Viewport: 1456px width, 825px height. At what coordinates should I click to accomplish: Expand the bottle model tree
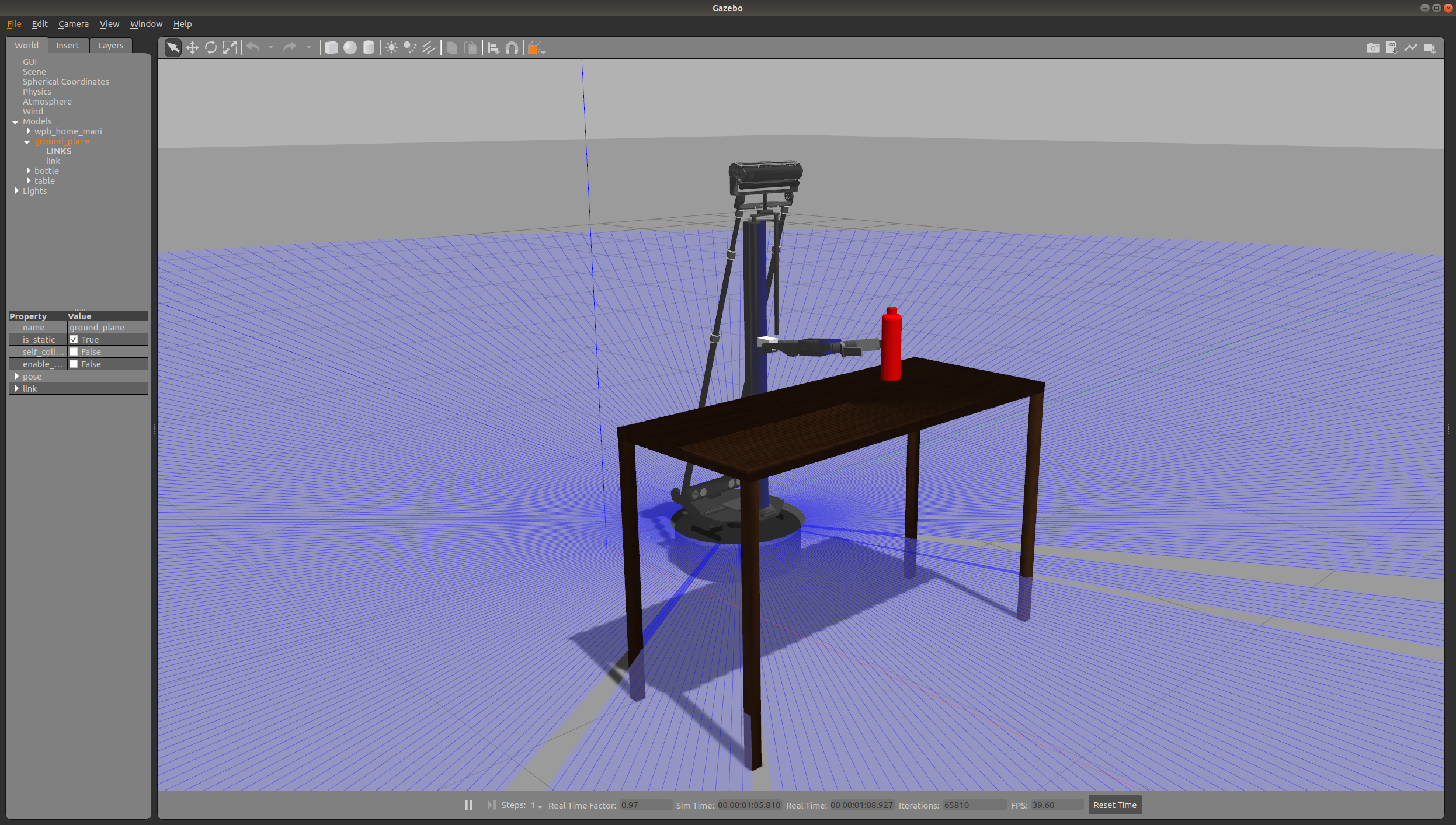coord(28,170)
